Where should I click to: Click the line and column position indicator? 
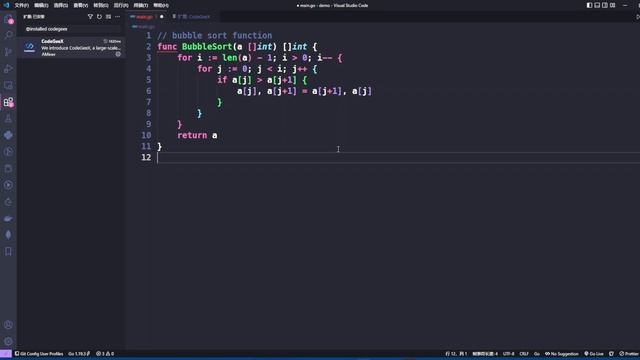pyautogui.click(x=456, y=353)
